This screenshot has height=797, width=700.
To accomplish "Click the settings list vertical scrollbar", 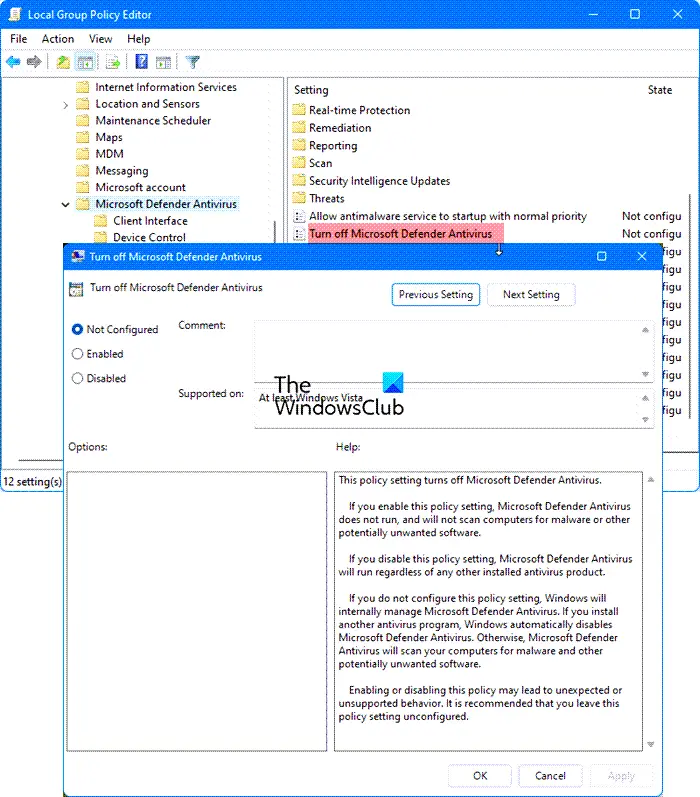I will point(690,306).
